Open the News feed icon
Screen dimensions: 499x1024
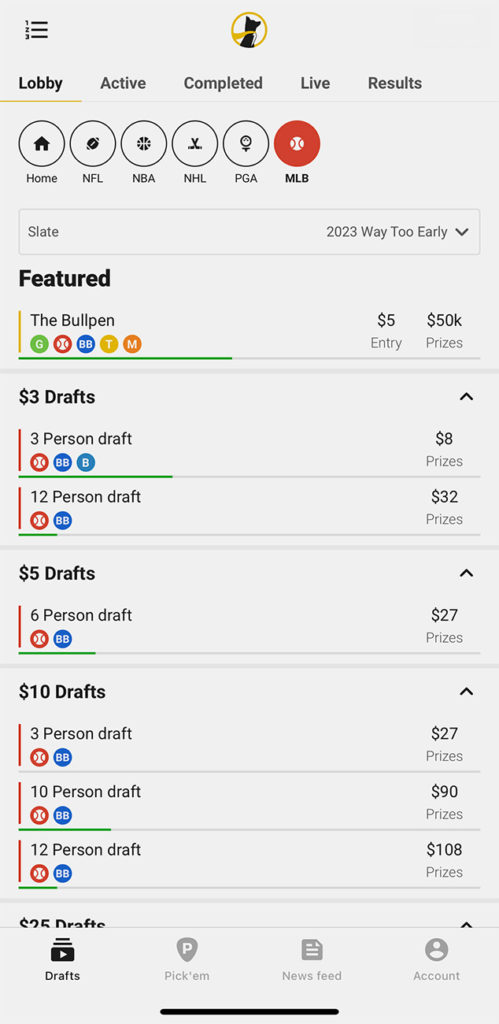click(312, 950)
